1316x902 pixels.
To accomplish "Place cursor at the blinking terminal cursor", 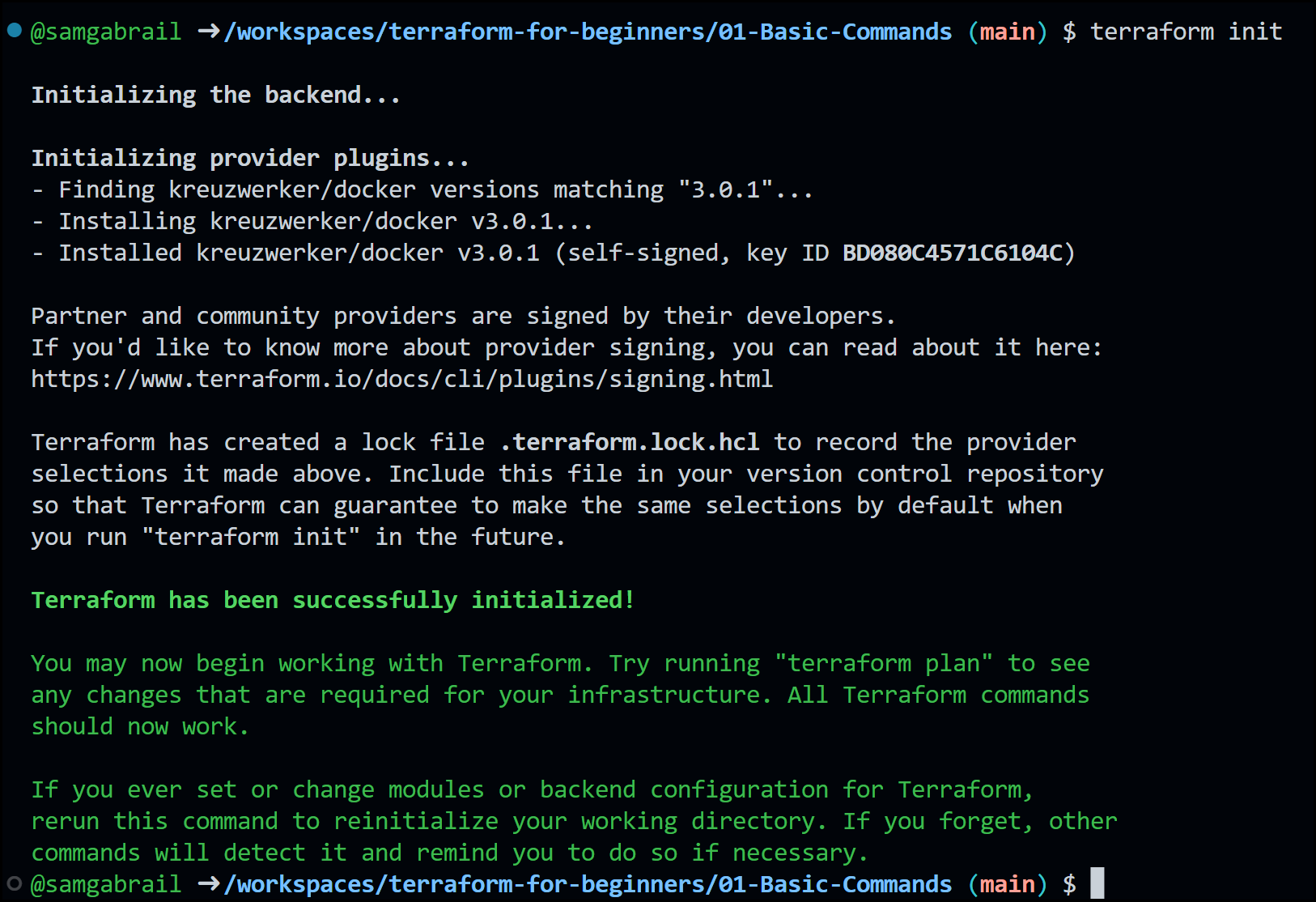I will coord(1098,883).
